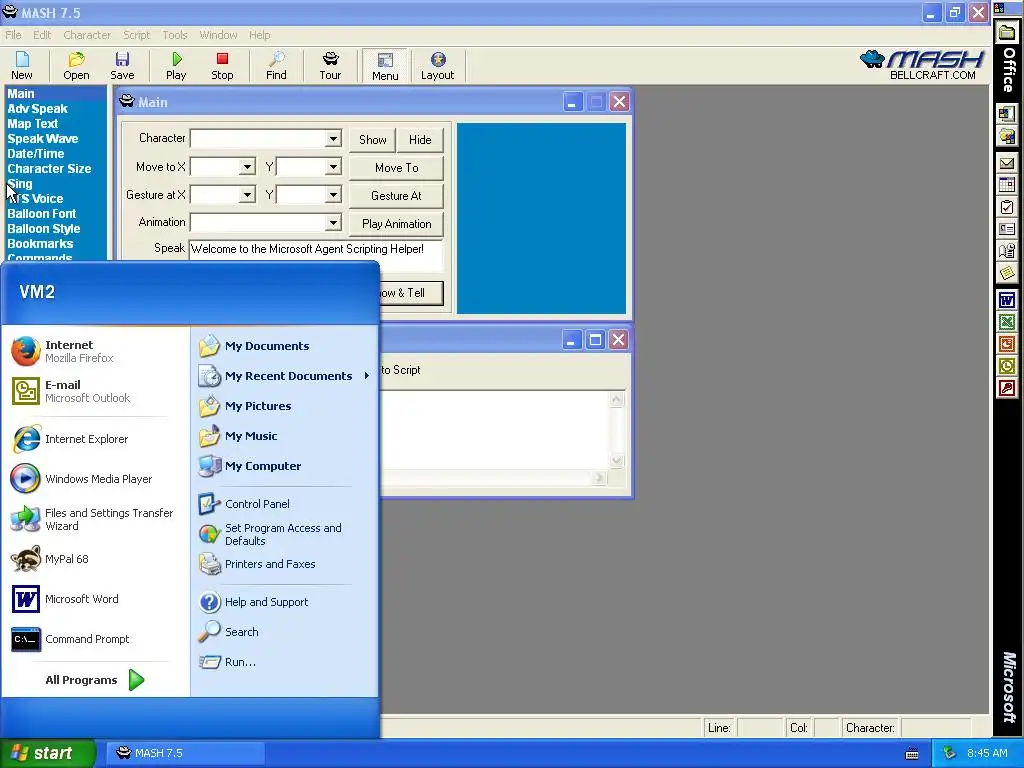Select Bookmarks in the sidebar

coord(40,244)
